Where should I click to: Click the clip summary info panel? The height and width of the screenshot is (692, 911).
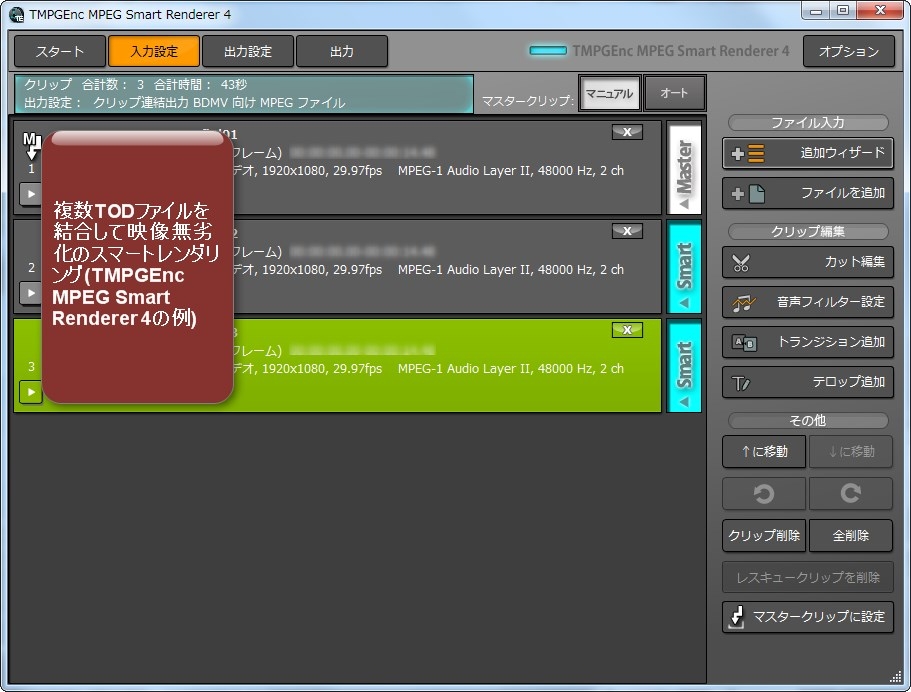tap(244, 94)
